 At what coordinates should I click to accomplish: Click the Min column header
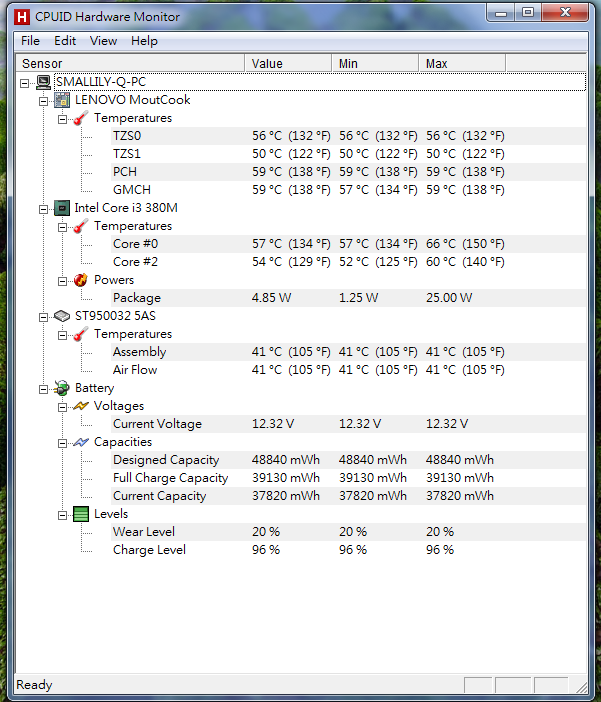pos(375,64)
